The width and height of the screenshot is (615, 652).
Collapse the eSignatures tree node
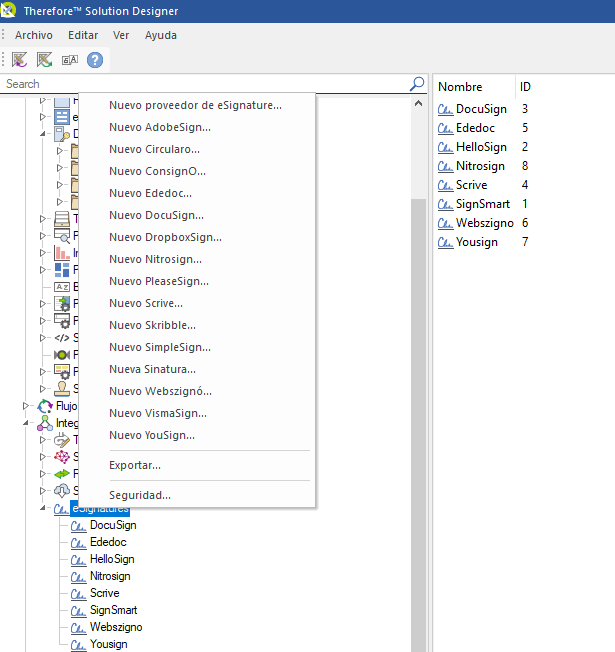coord(42,508)
